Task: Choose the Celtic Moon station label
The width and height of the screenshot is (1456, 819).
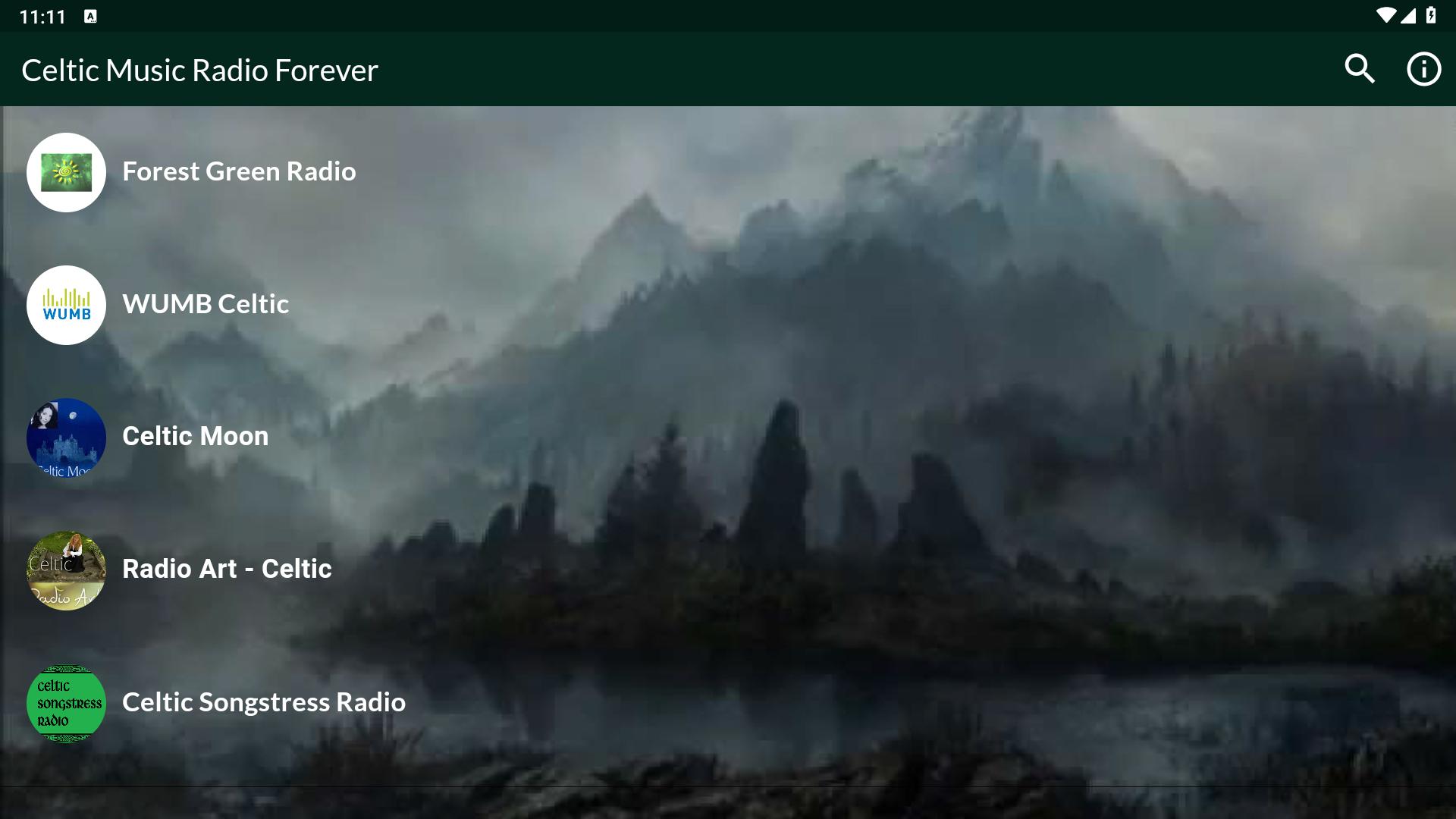Action: click(195, 436)
